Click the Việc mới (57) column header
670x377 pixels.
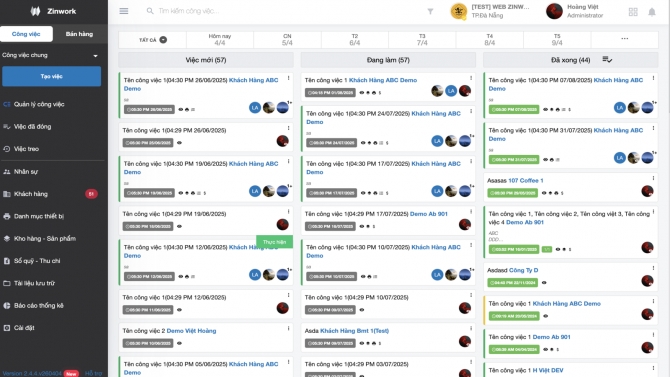pyautogui.click(x=206, y=60)
